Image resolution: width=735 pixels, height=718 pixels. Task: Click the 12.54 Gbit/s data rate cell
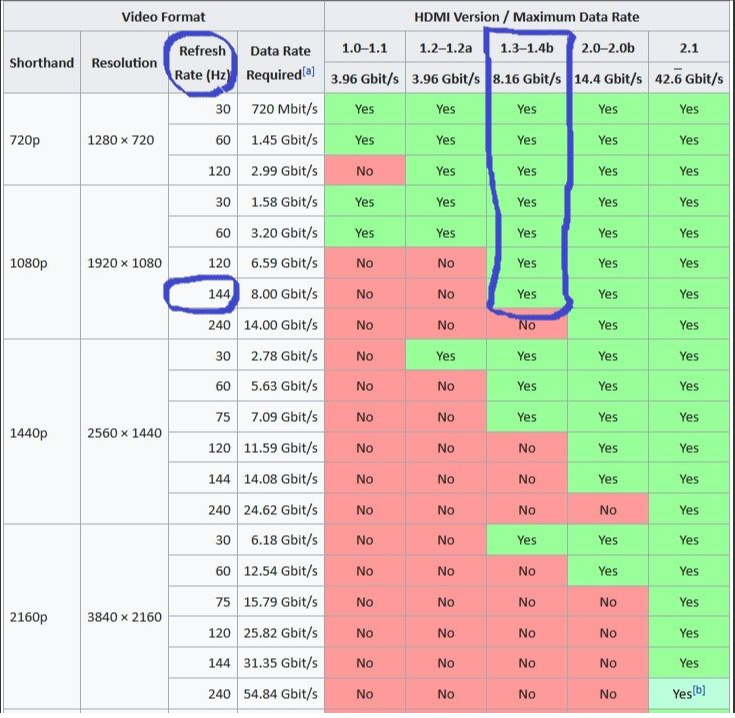click(x=281, y=571)
